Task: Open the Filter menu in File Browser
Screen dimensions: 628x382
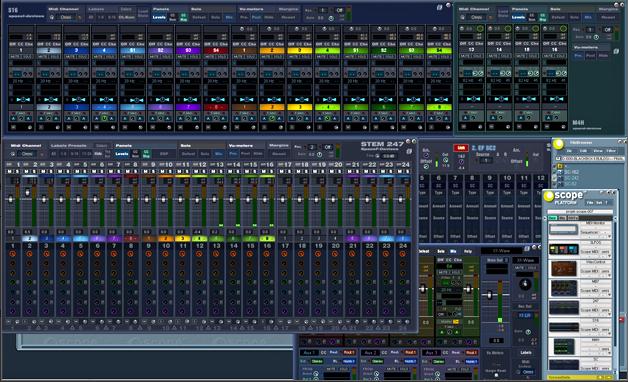Action: (611, 151)
